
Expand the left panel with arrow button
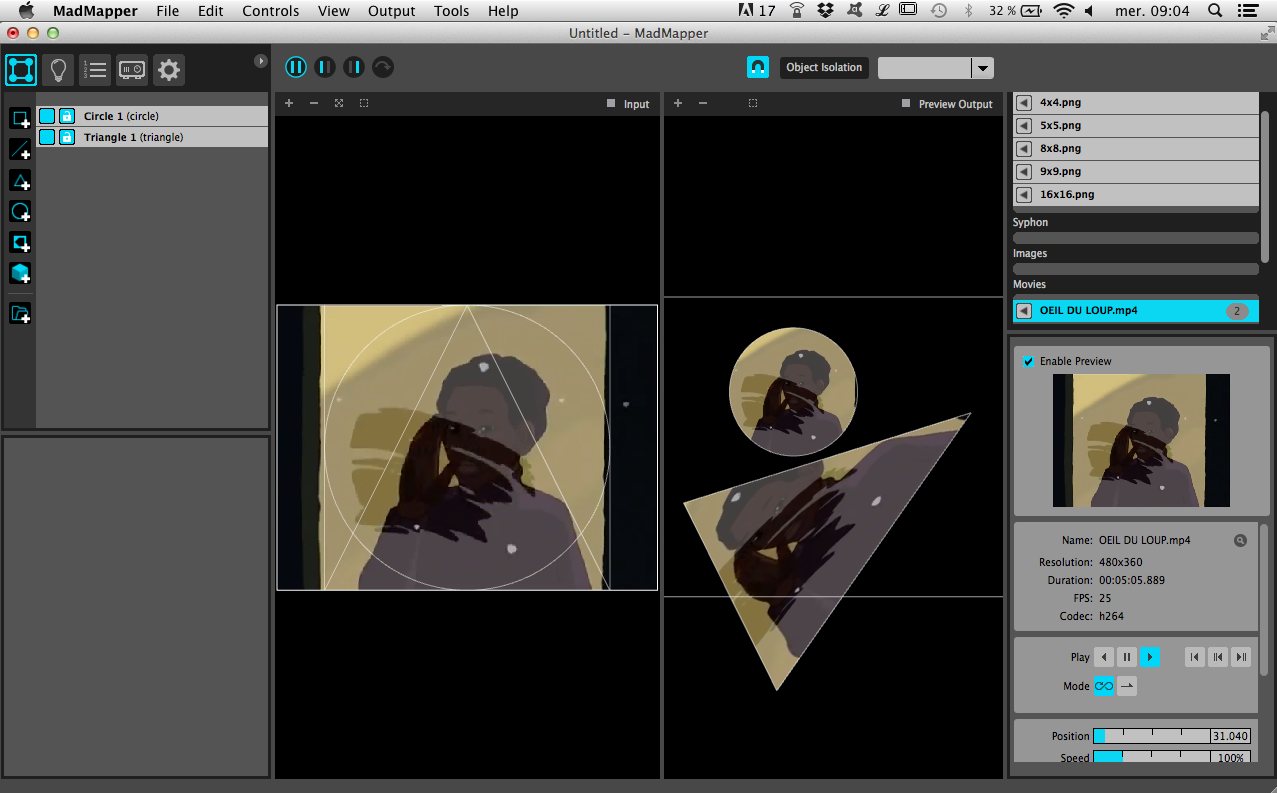click(261, 61)
